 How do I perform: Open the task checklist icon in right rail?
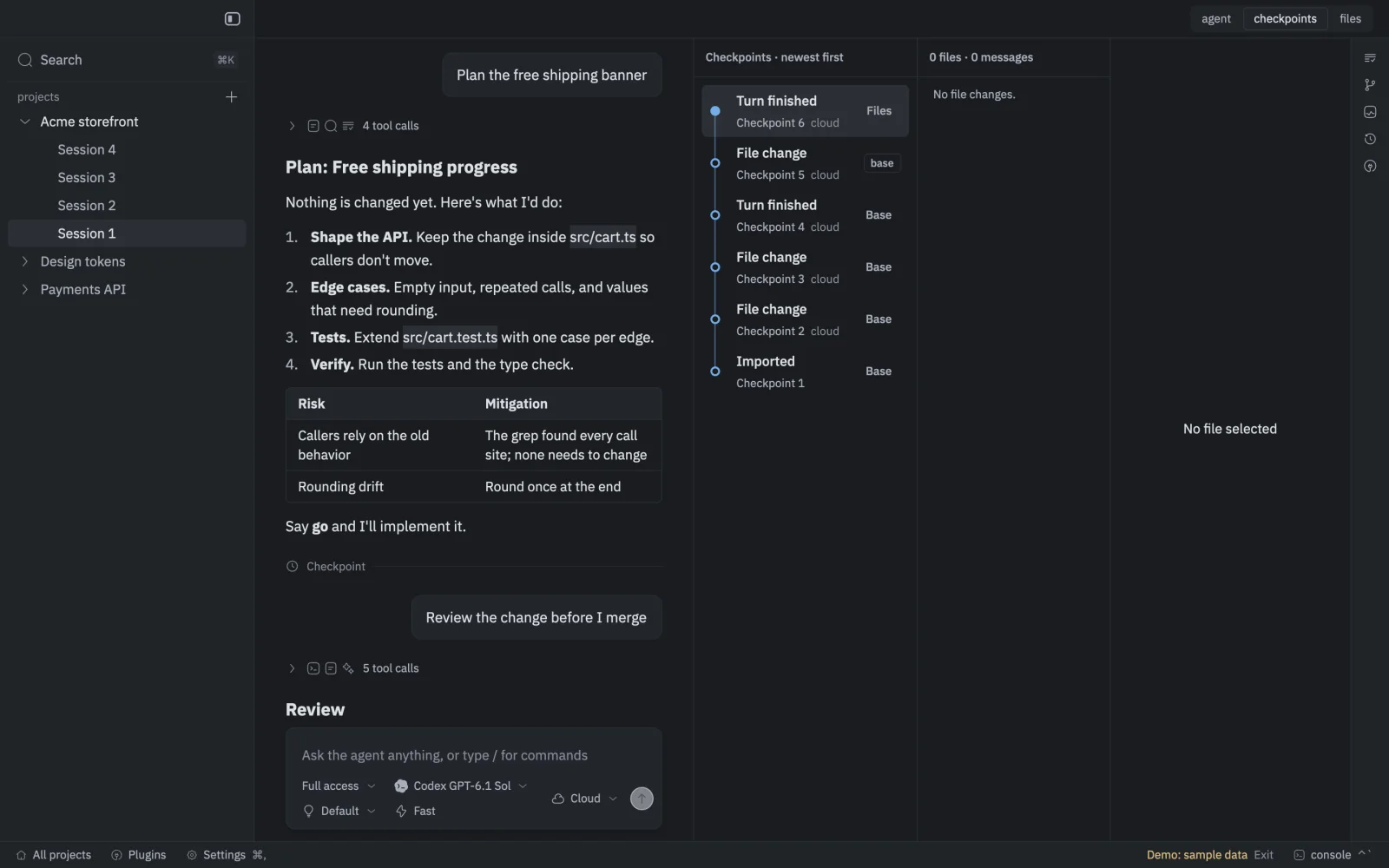pos(1370,57)
